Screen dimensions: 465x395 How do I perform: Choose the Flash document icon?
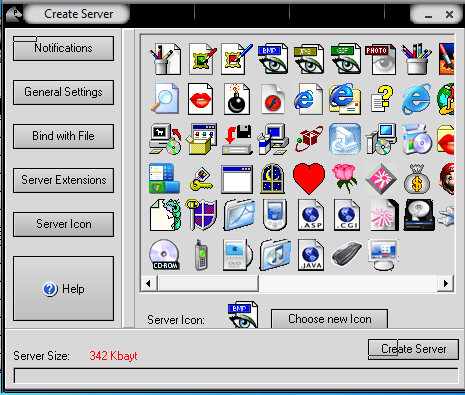click(273, 99)
